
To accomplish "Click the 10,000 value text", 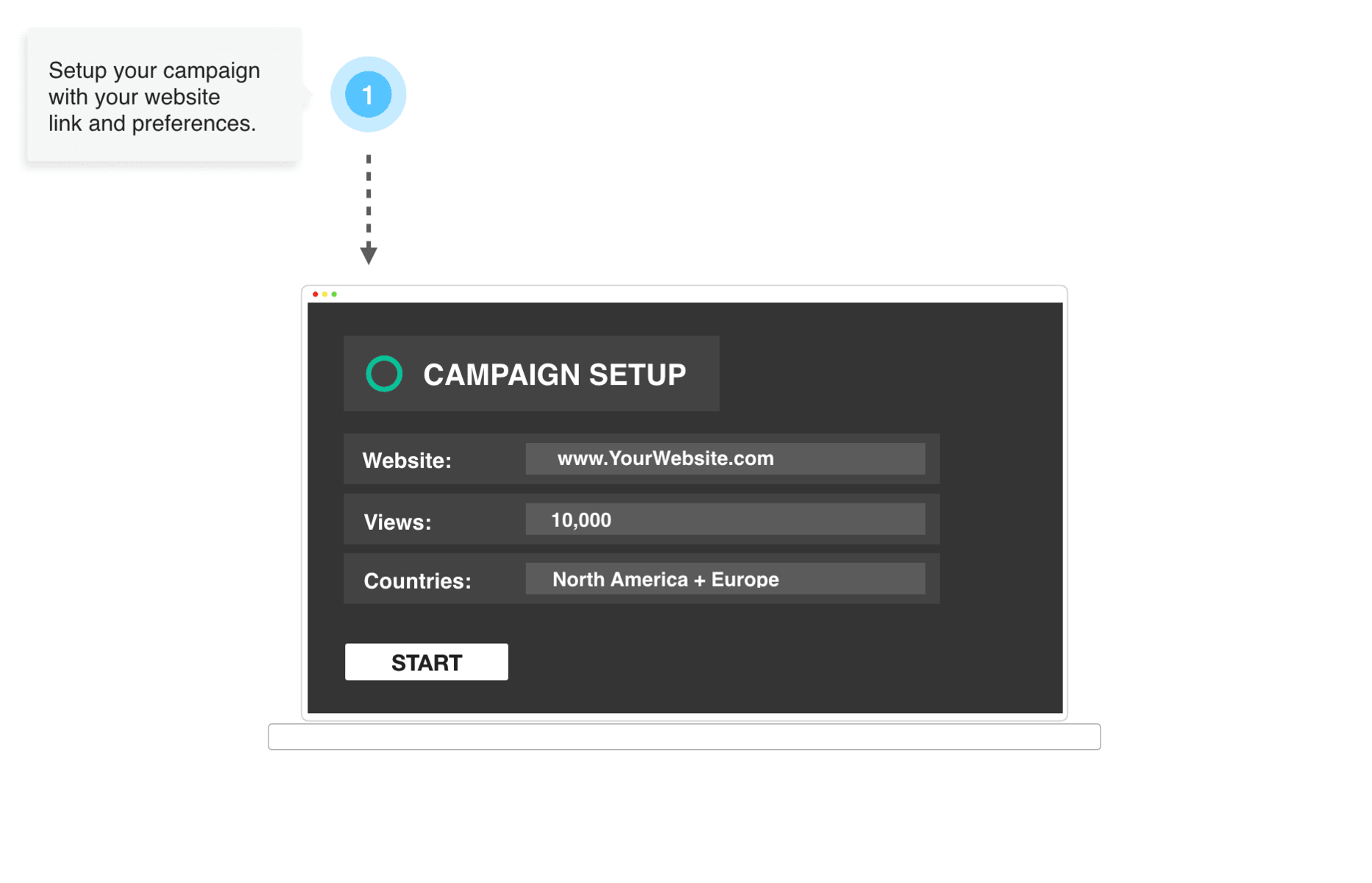I will click(581, 520).
